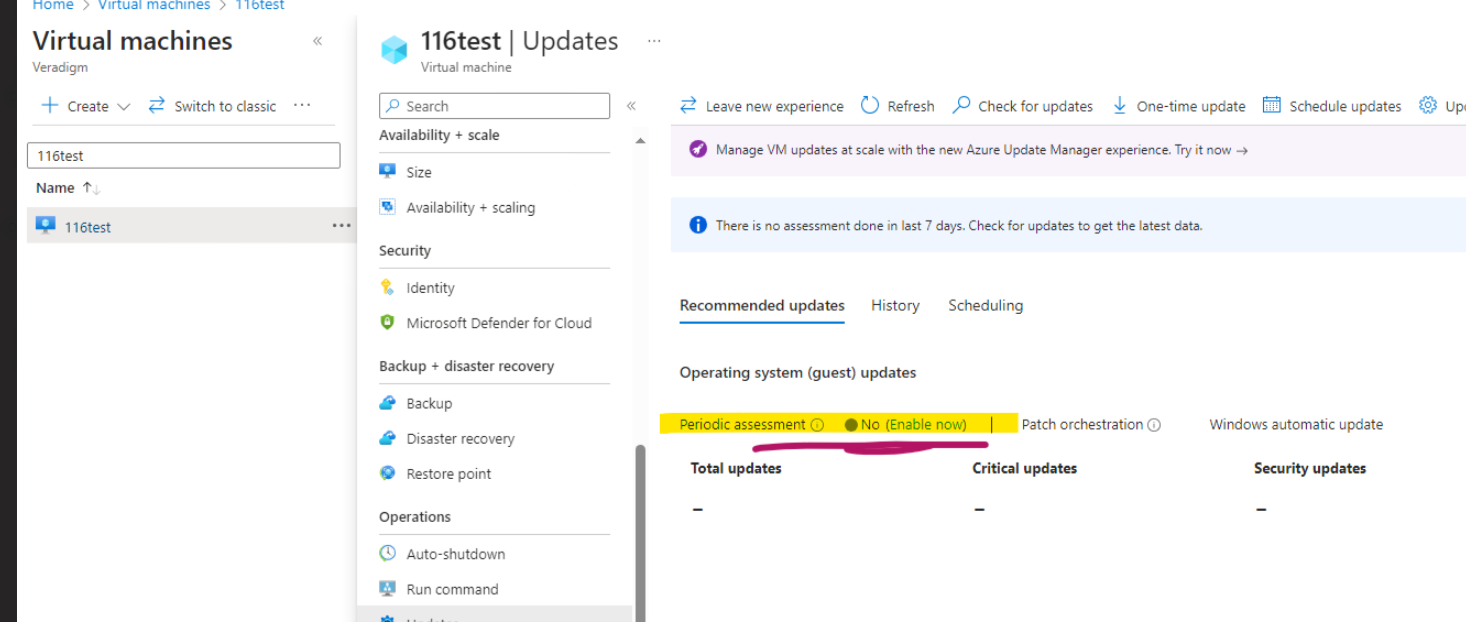Viewport: 1466px width, 622px height.
Task: Click the rocket icon in the Update Manager banner
Action: 698,149
